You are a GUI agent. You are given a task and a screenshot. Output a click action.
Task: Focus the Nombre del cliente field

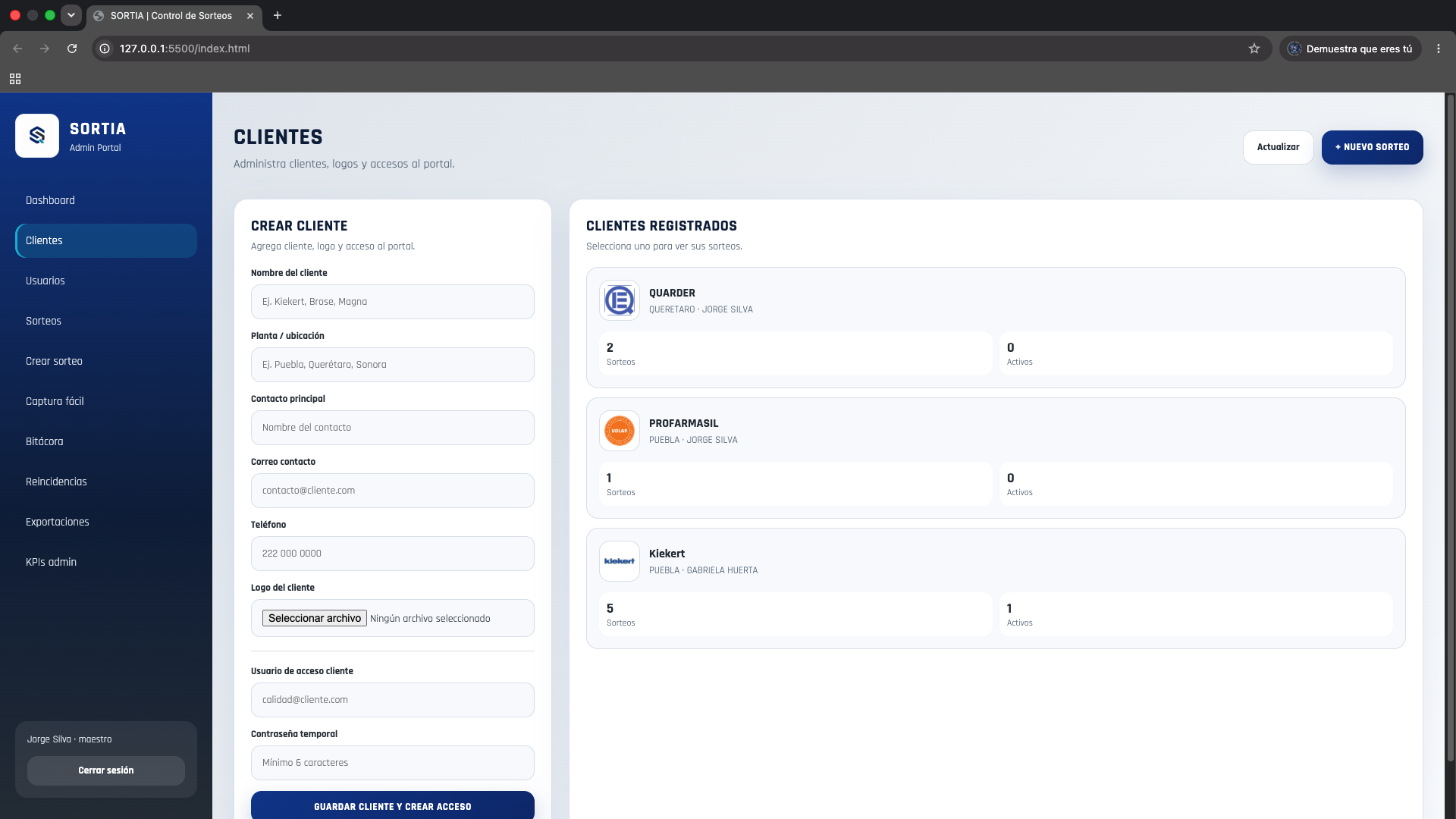[393, 302]
